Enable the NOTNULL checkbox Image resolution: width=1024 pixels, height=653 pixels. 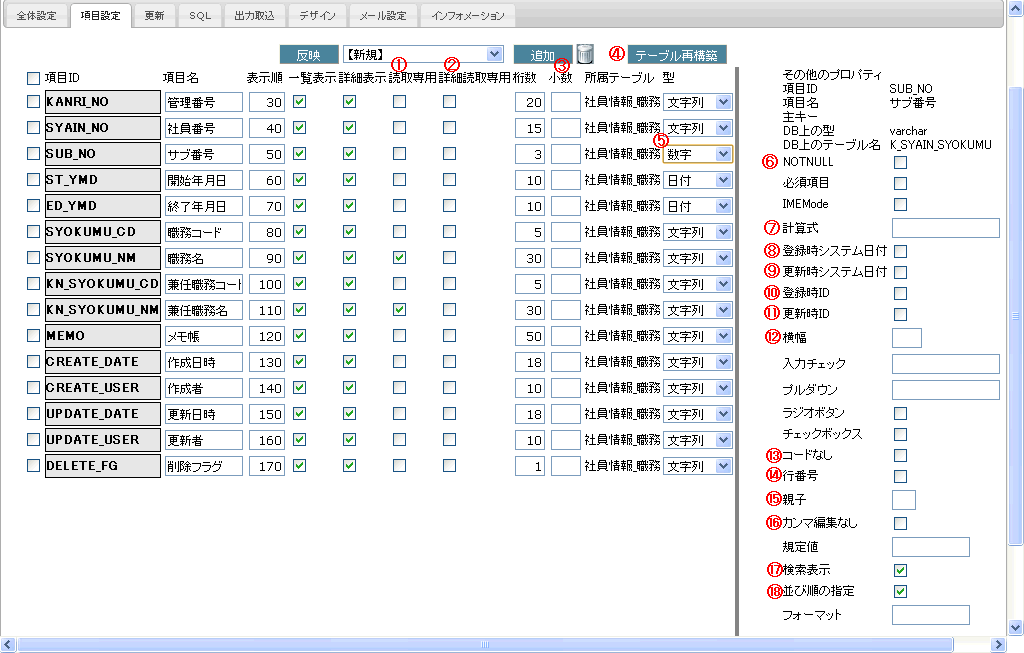click(x=900, y=162)
